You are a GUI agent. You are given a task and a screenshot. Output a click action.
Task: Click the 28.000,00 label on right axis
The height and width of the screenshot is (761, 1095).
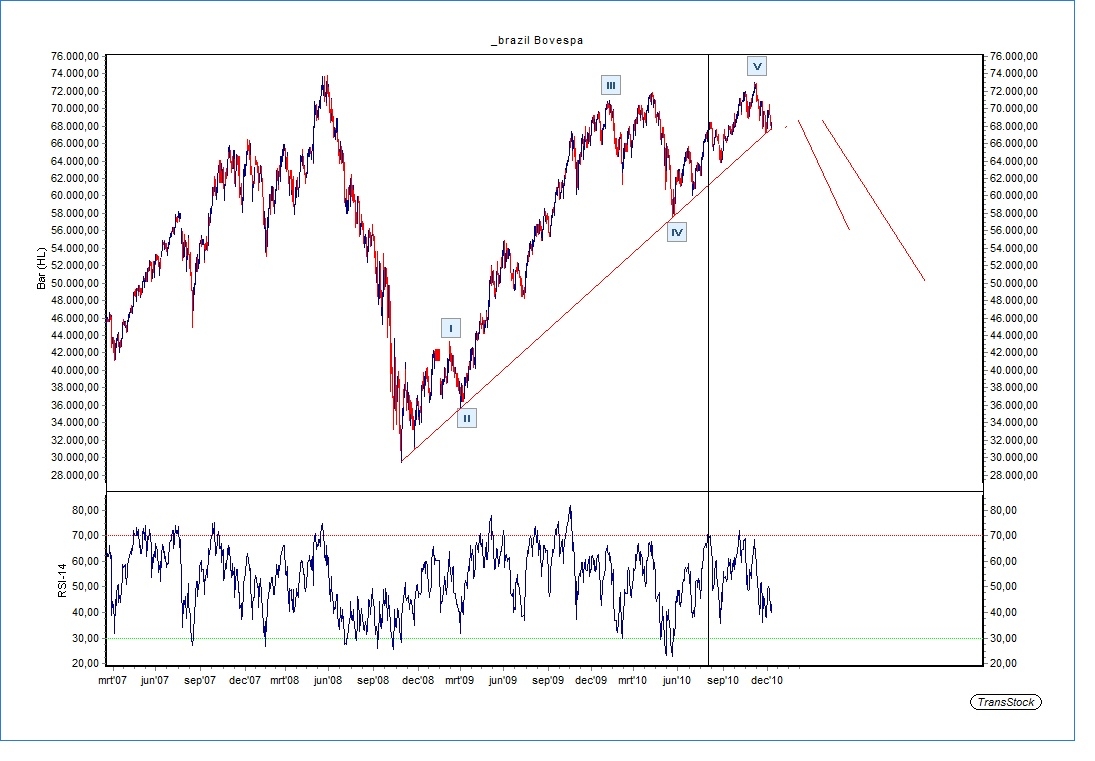click(1012, 475)
